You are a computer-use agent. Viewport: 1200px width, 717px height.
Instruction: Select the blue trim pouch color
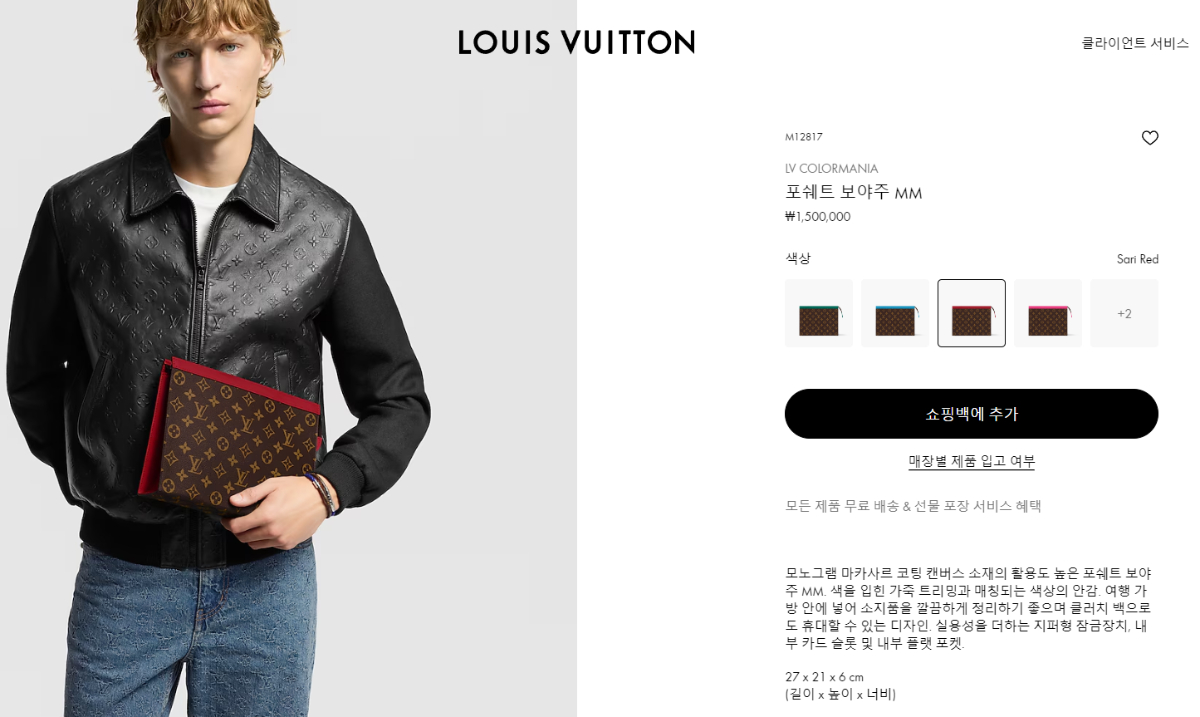click(x=895, y=313)
